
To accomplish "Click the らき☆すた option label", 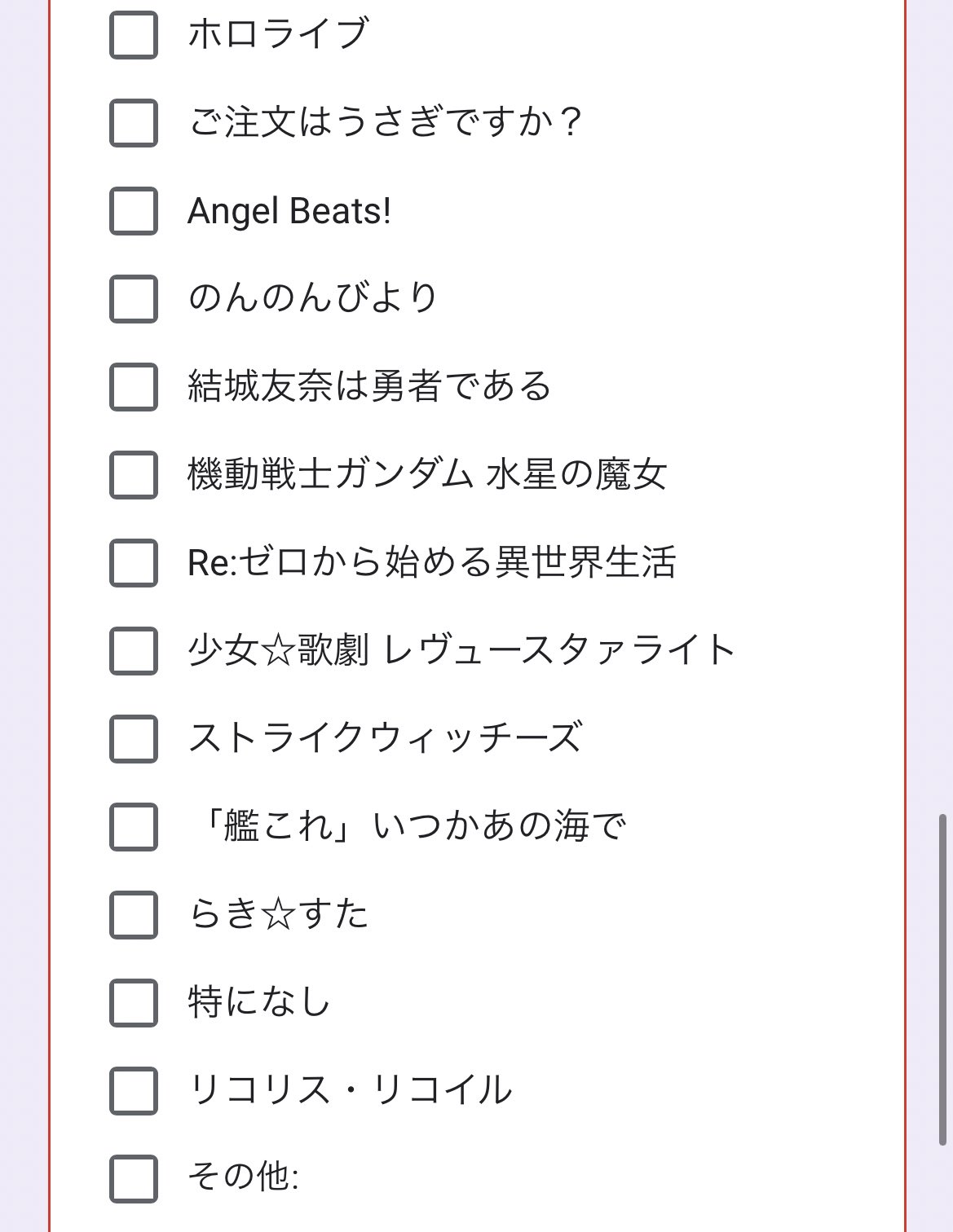I will [x=279, y=914].
